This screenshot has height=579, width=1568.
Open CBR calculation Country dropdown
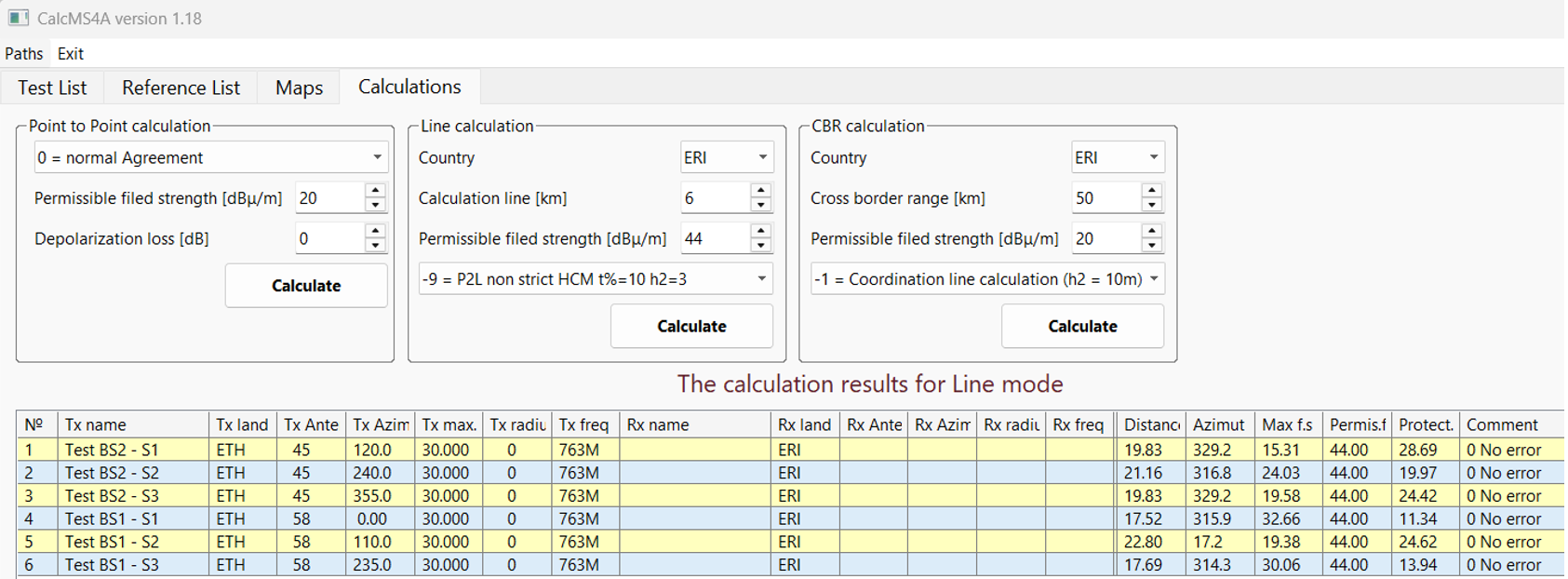tap(1117, 157)
